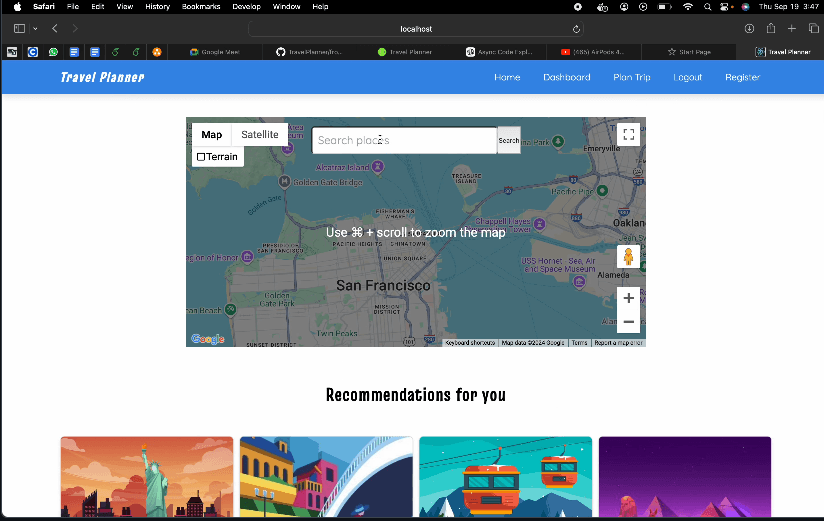Open the Siri menu bar icon
The image size is (824, 521).
pos(745,7)
